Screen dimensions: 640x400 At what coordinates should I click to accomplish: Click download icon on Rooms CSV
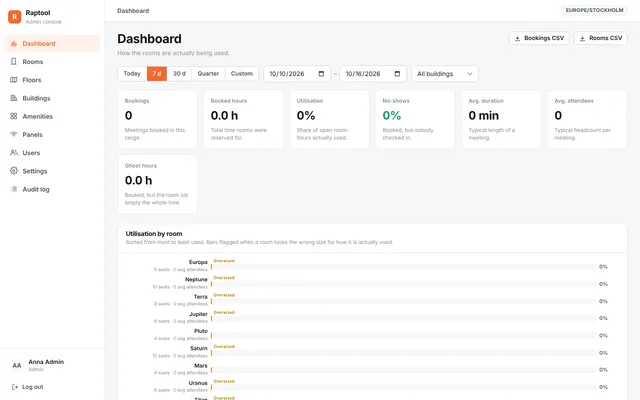pyautogui.click(x=582, y=38)
